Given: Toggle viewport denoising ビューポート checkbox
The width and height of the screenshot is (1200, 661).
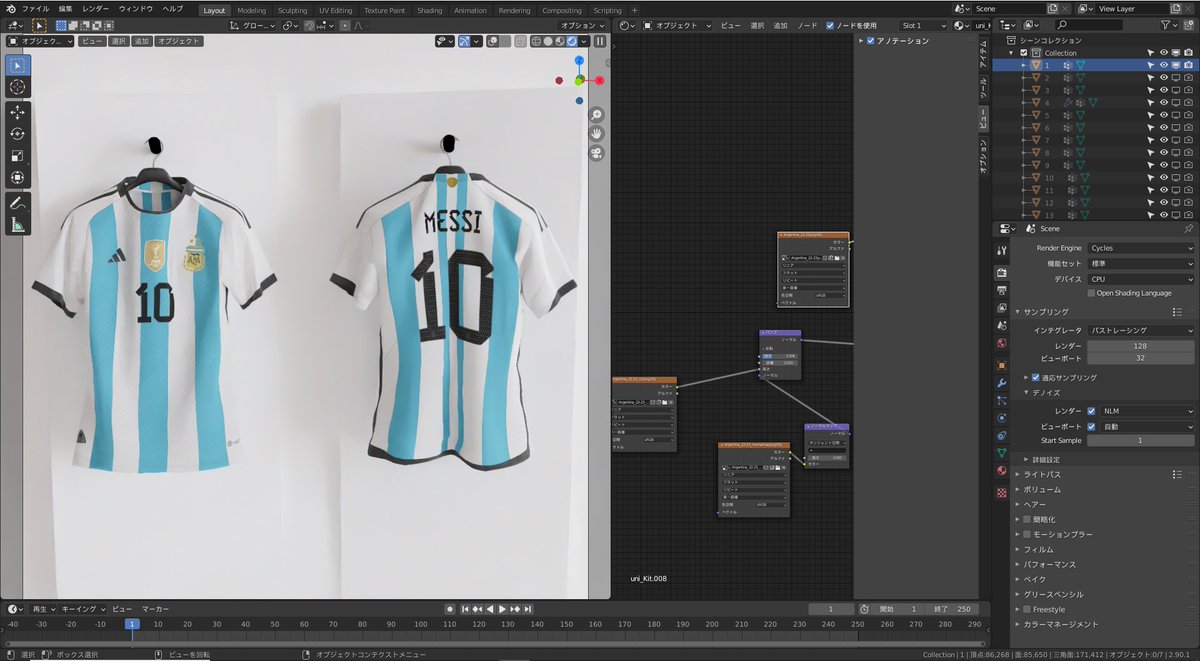Looking at the screenshot, I should click(1091, 426).
